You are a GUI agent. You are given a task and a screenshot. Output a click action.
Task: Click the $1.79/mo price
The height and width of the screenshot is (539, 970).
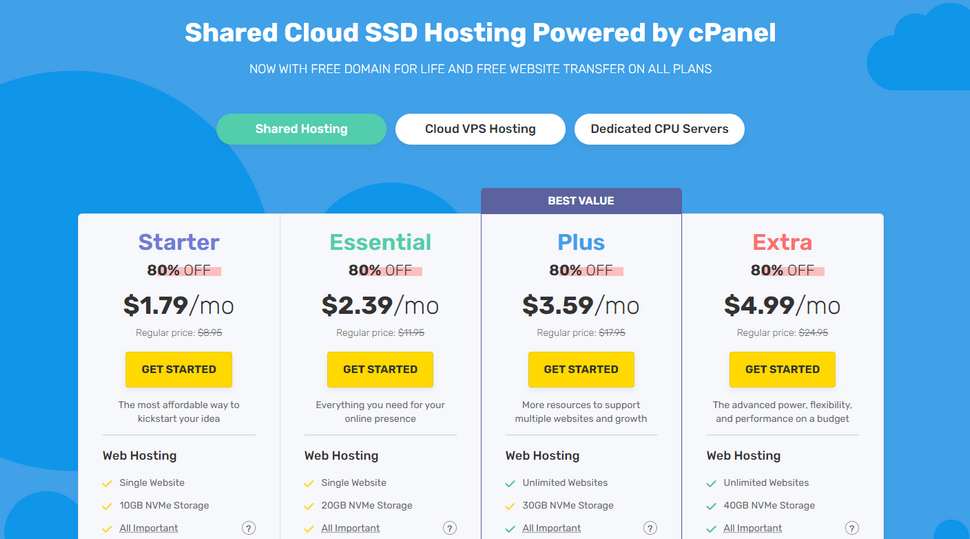click(179, 305)
